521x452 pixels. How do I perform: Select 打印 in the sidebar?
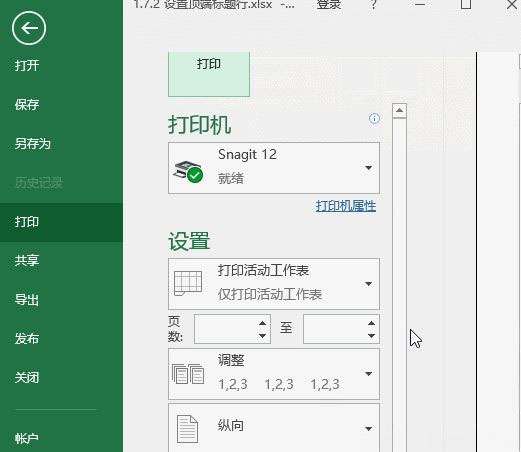coord(61,222)
